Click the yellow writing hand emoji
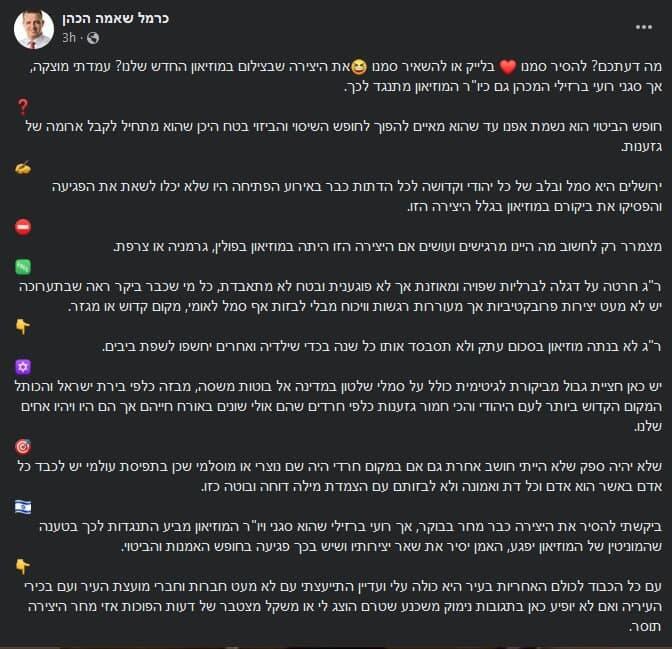The image size is (672, 649). pos(23,168)
